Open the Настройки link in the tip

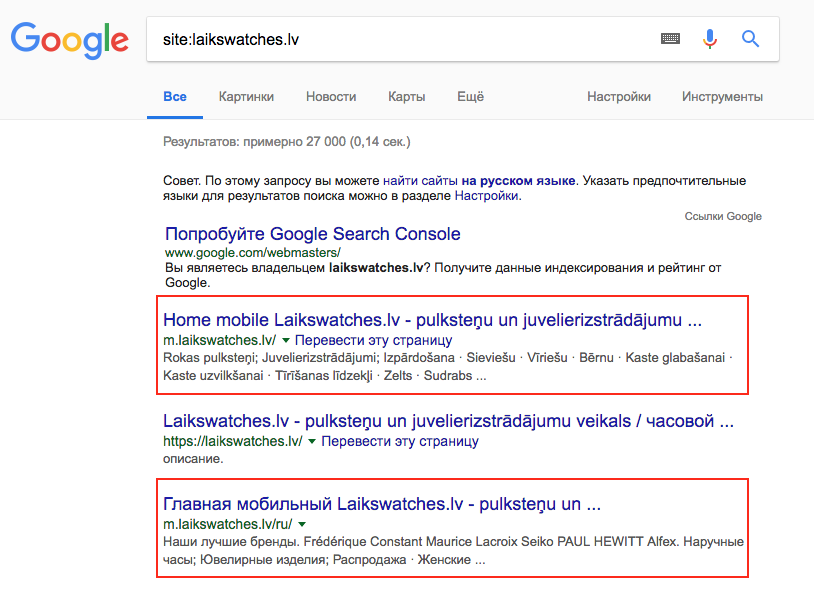click(x=486, y=196)
